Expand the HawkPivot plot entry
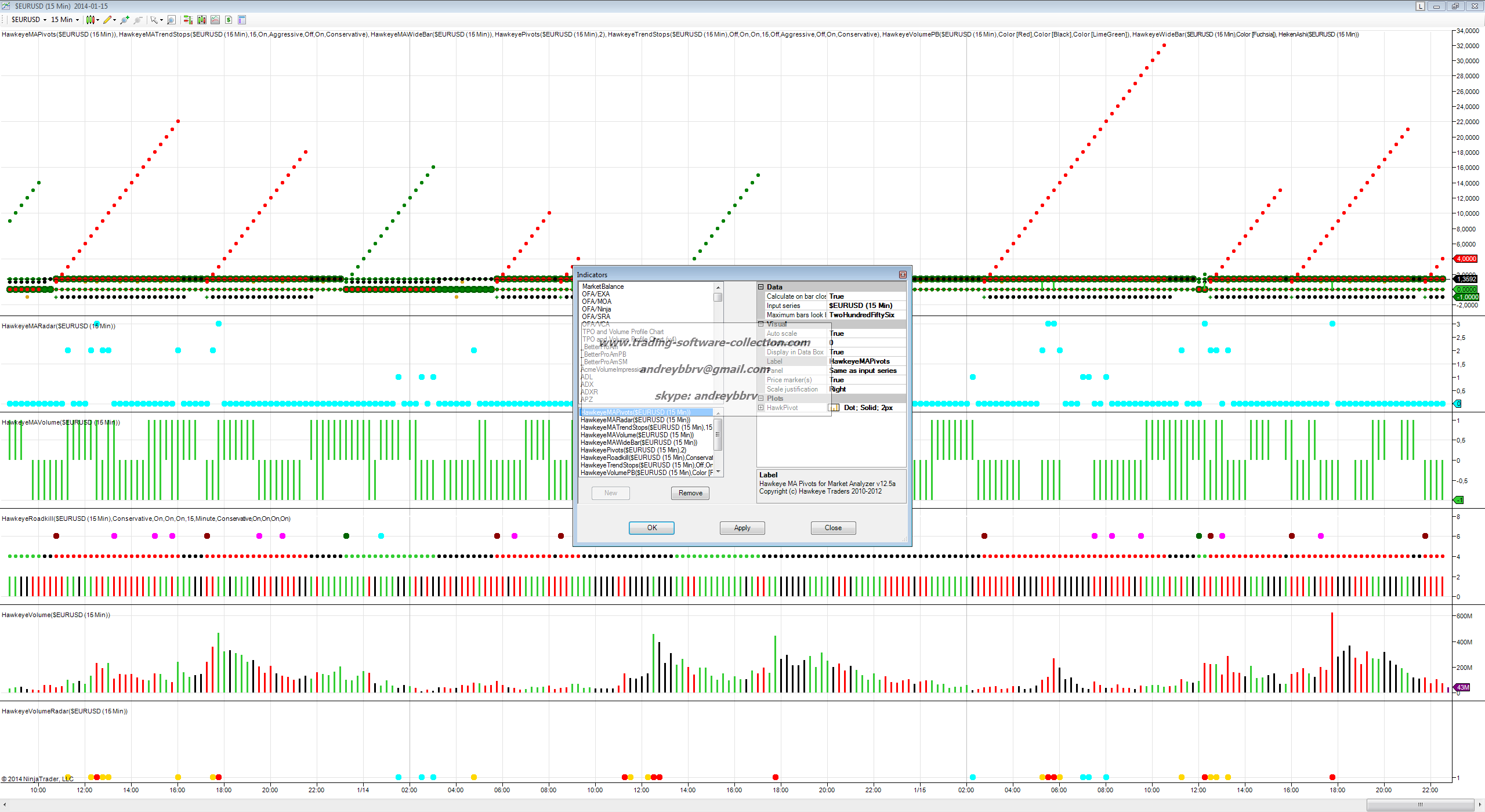Image resolution: width=1485 pixels, height=812 pixels. tap(761, 408)
